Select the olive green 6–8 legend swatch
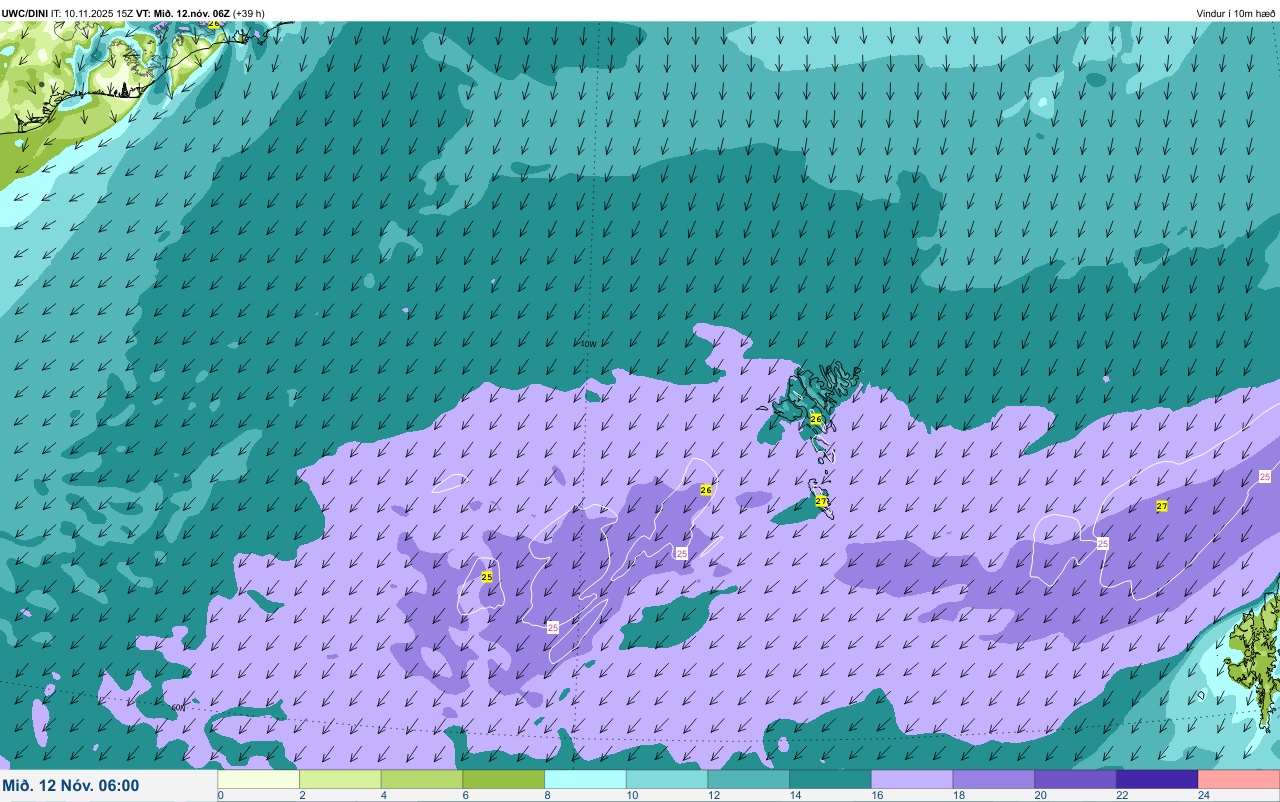This screenshot has width=1280, height=802. 503,779
